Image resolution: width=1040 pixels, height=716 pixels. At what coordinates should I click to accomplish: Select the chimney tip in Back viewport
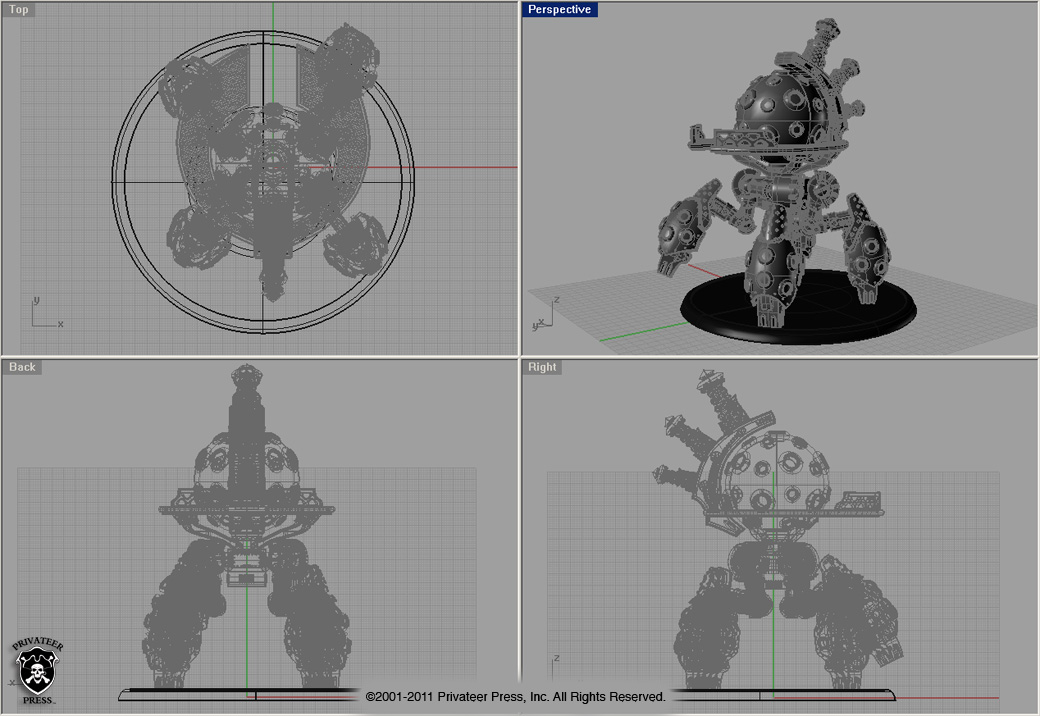pyautogui.click(x=245, y=377)
